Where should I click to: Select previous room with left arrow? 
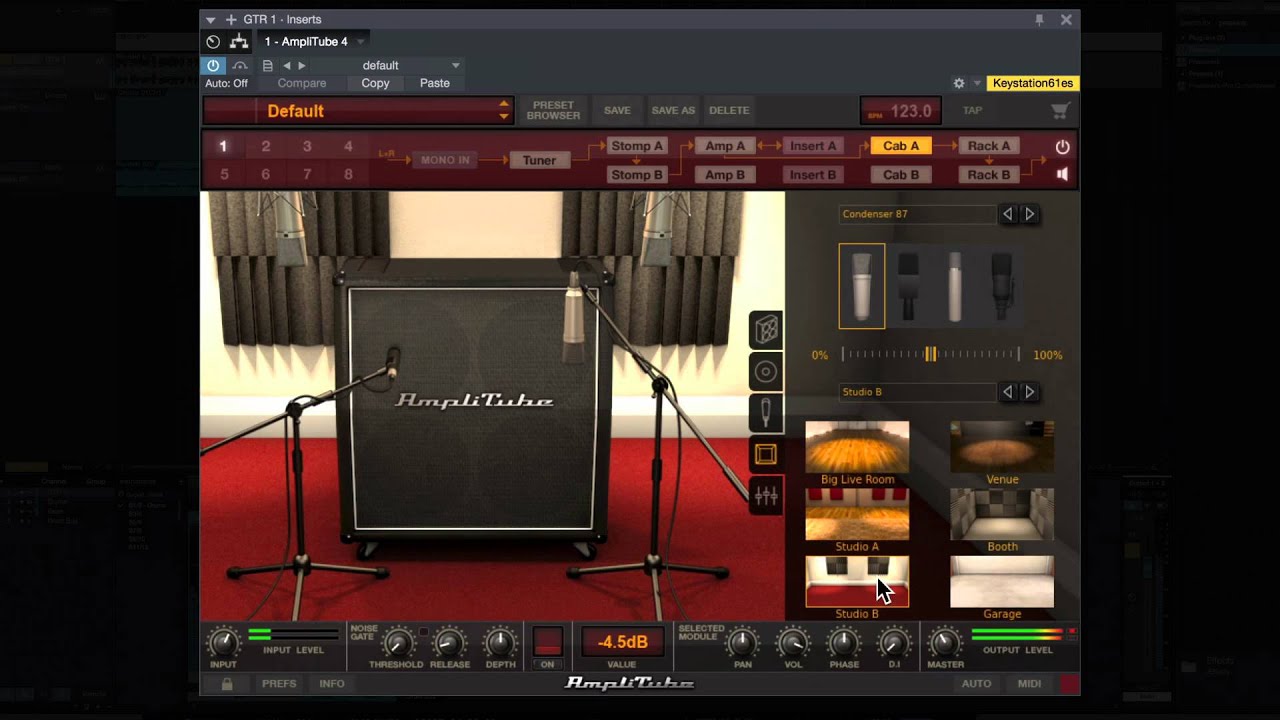point(1008,392)
